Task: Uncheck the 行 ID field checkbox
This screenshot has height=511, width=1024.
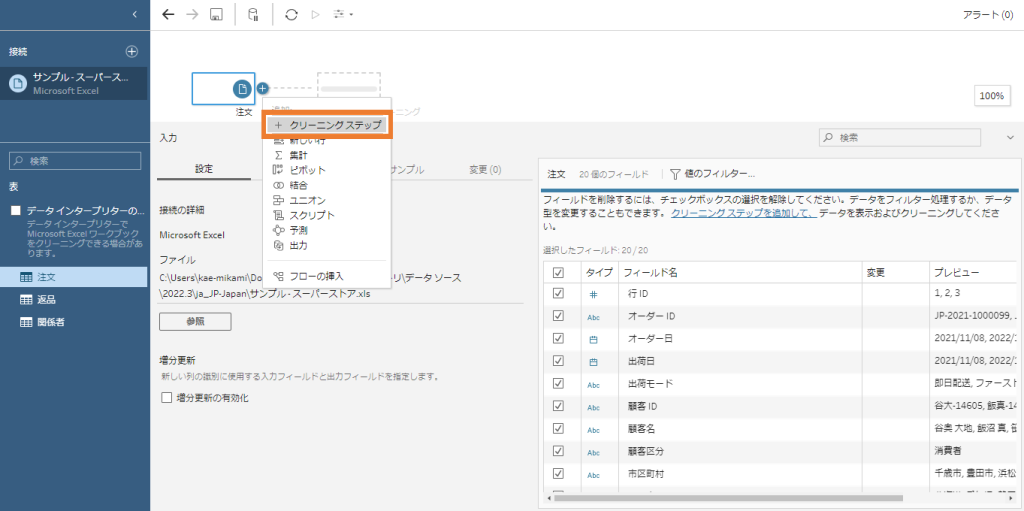Action: pos(558,294)
